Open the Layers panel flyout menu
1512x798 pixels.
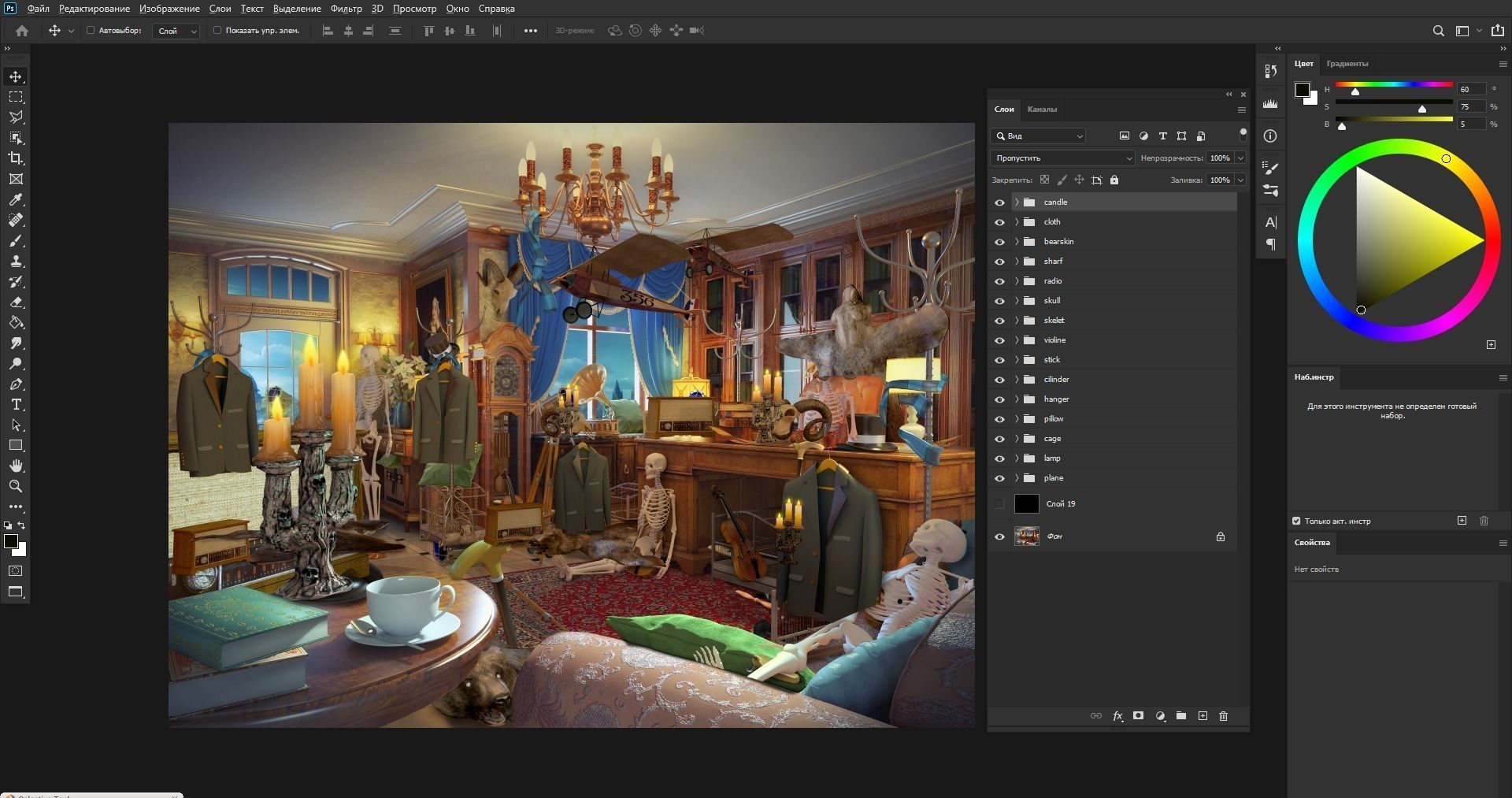1242,109
